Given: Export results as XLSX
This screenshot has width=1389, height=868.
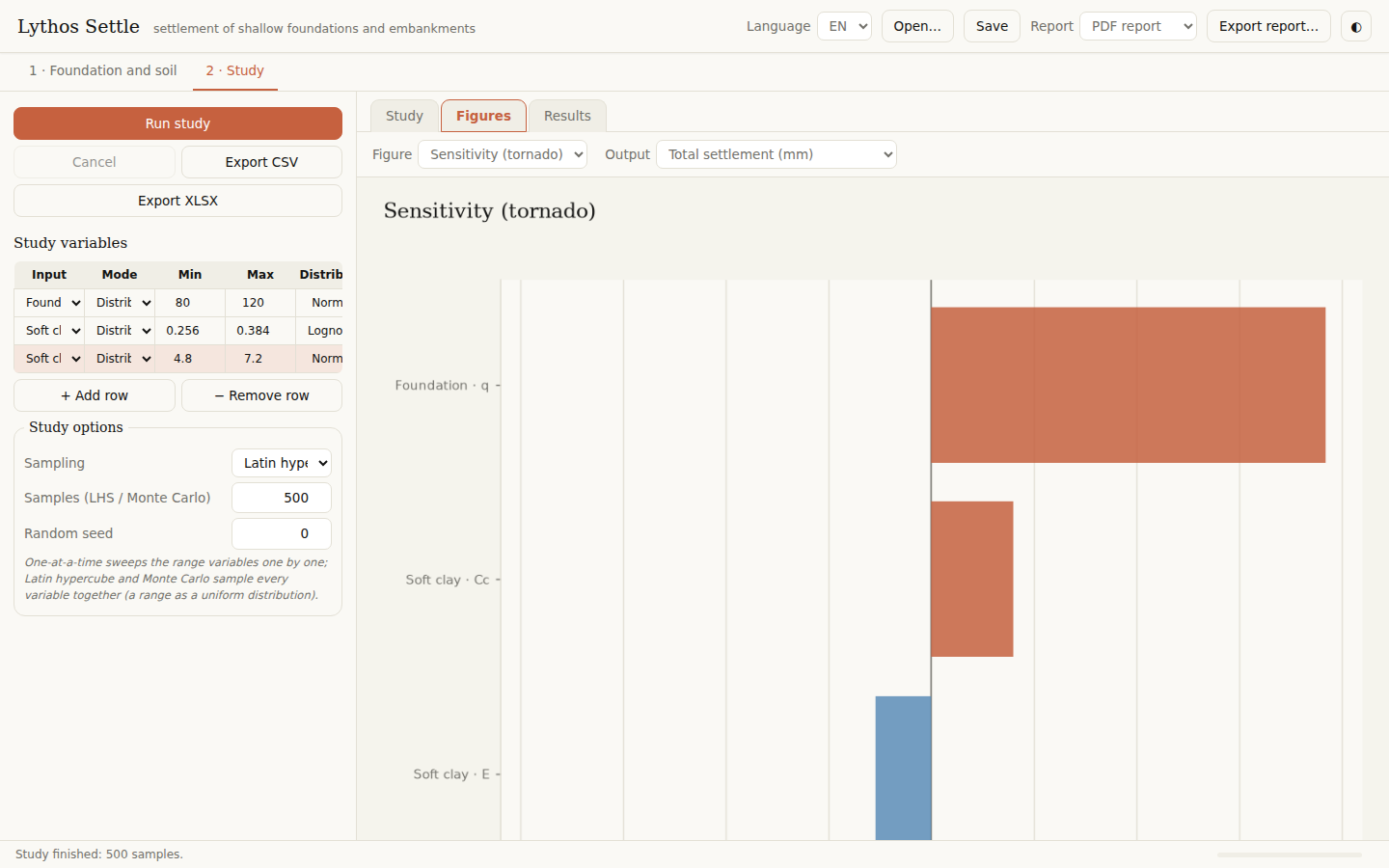Looking at the screenshot, I should 177,201.
